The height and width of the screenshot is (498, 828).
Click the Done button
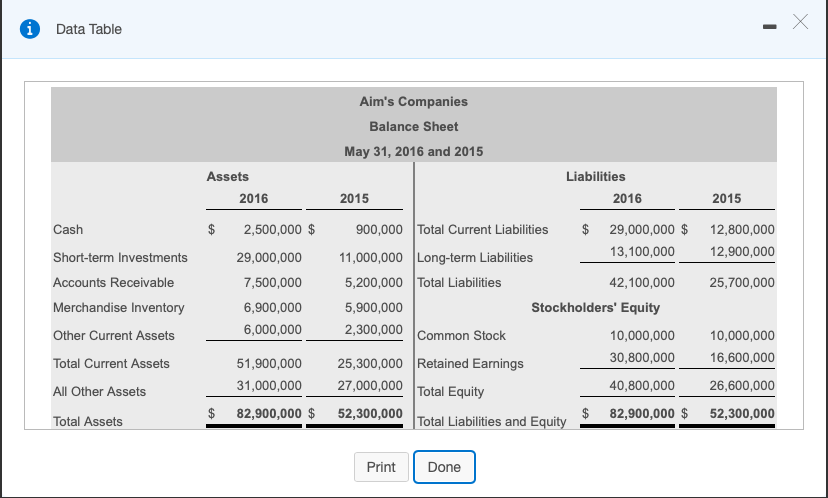(444, 467)
